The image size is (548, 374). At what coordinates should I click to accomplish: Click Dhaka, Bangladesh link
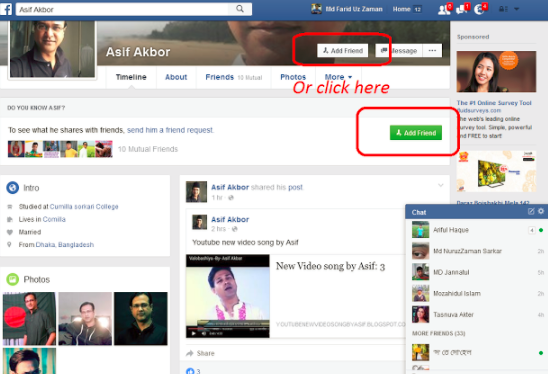[x=65, y=244]
